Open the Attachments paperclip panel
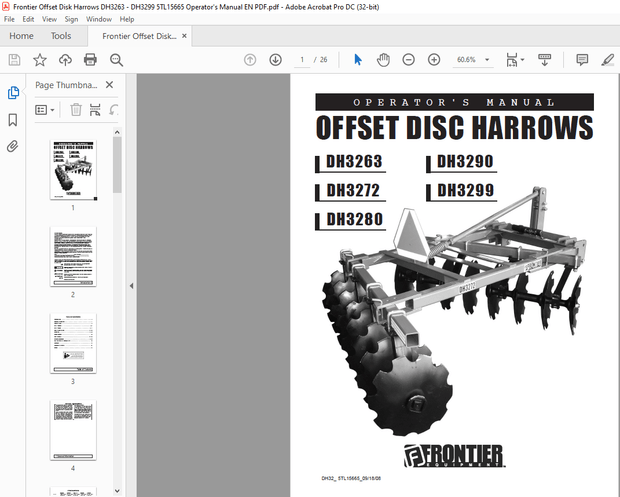 click(x=13, y=146)
